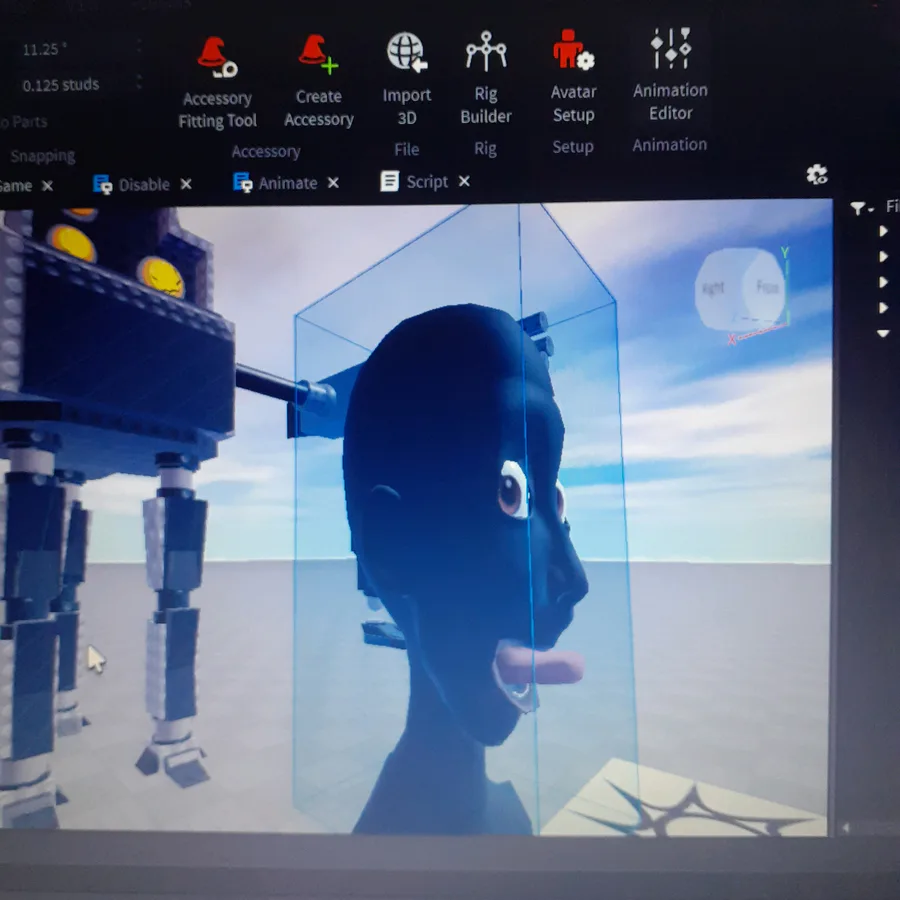The width and height of the screenshot is (900, 900).
Task: Open the Accessory Fitting Tool
Action: coord(218,83)
